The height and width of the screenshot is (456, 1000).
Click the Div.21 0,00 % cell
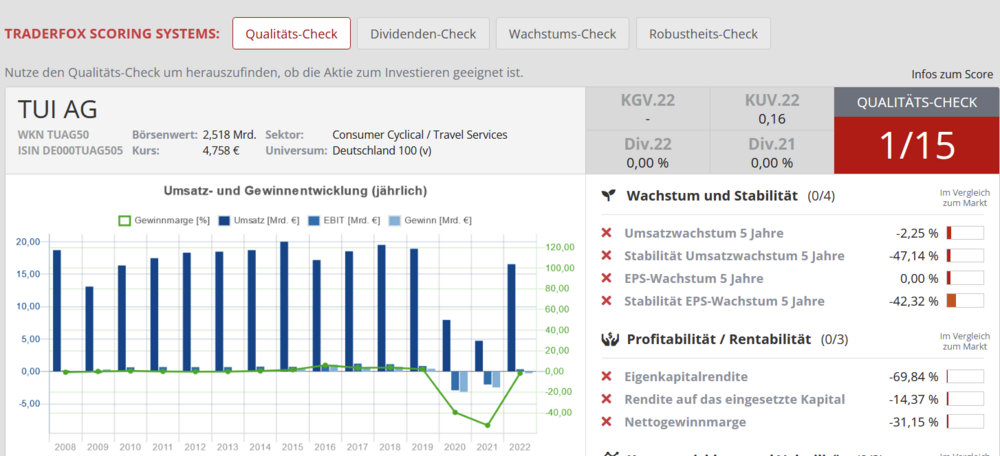click(x=772, y=152)
